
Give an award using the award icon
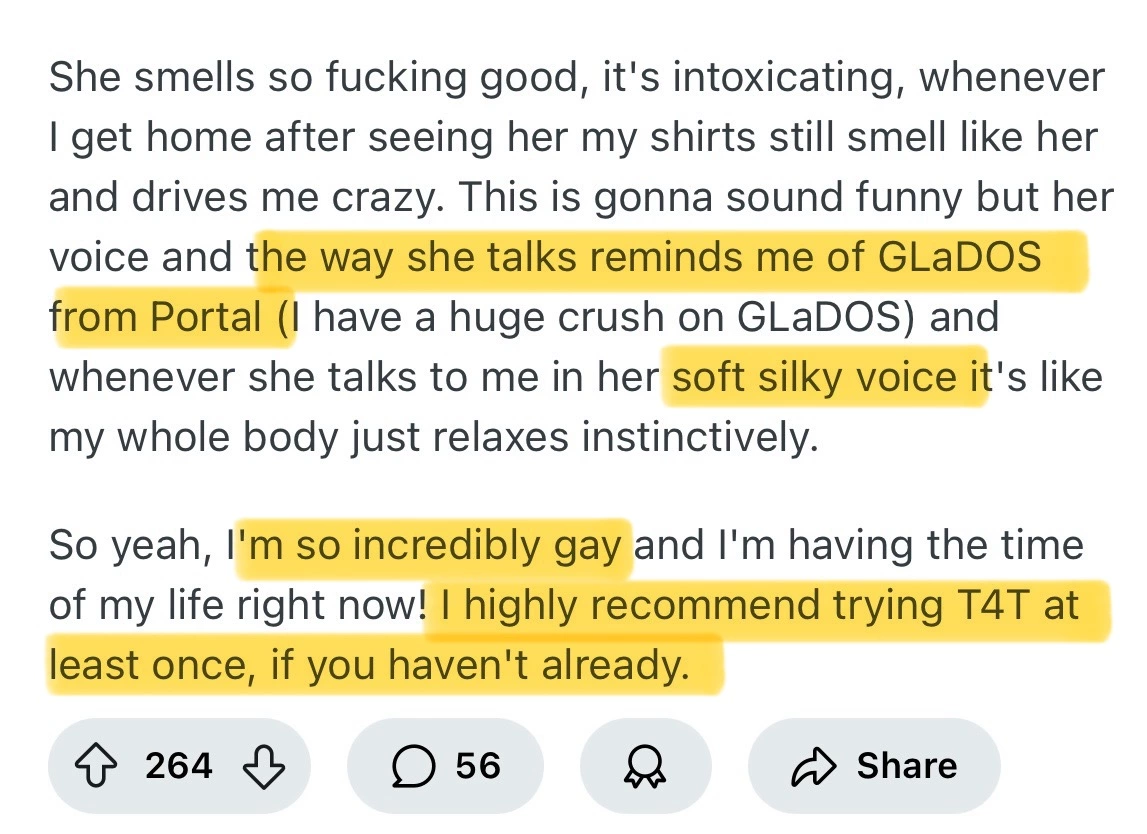(x=645, y=766)
